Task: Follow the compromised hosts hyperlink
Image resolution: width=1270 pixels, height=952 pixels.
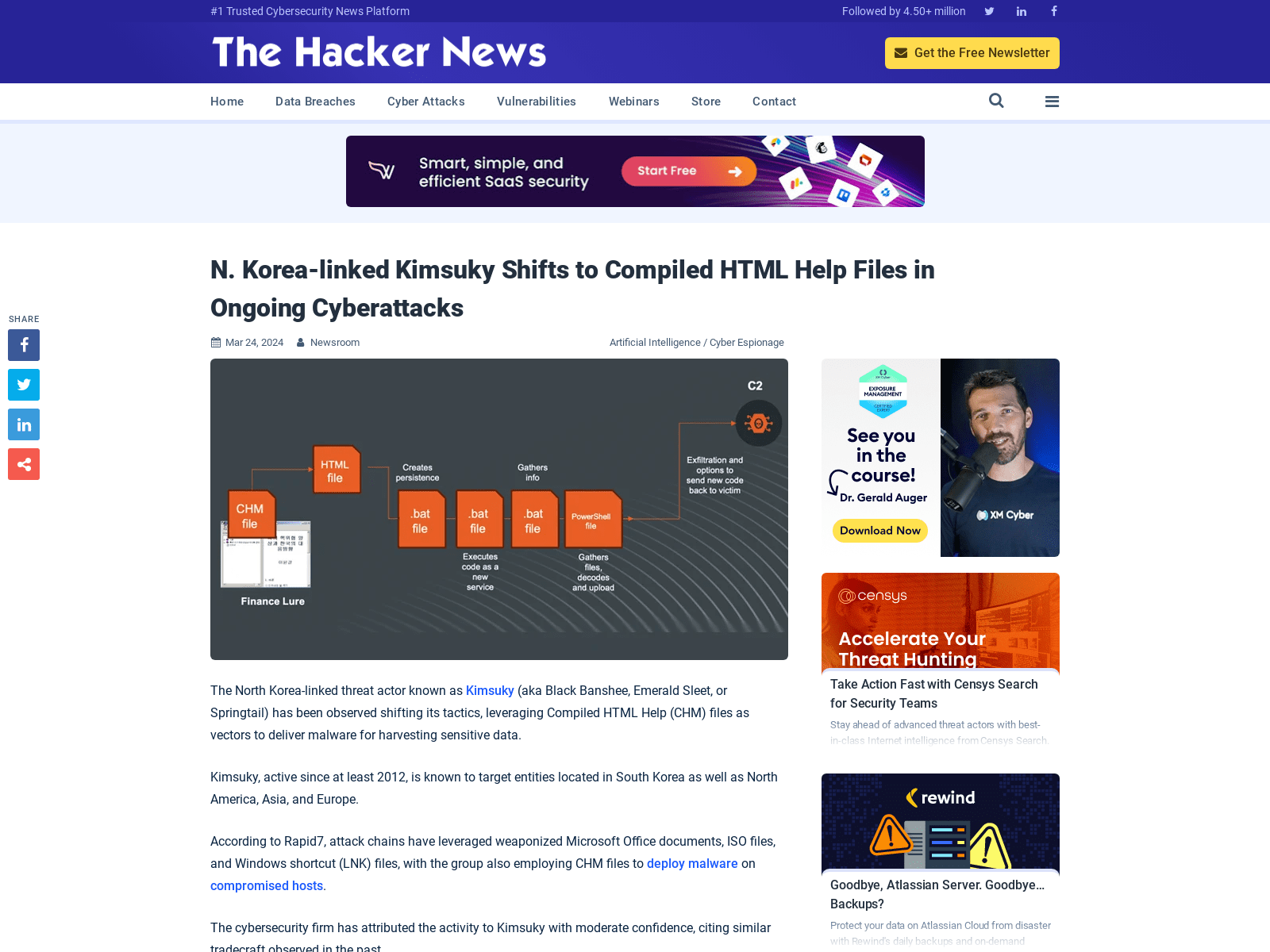Action: coord(267,886)
